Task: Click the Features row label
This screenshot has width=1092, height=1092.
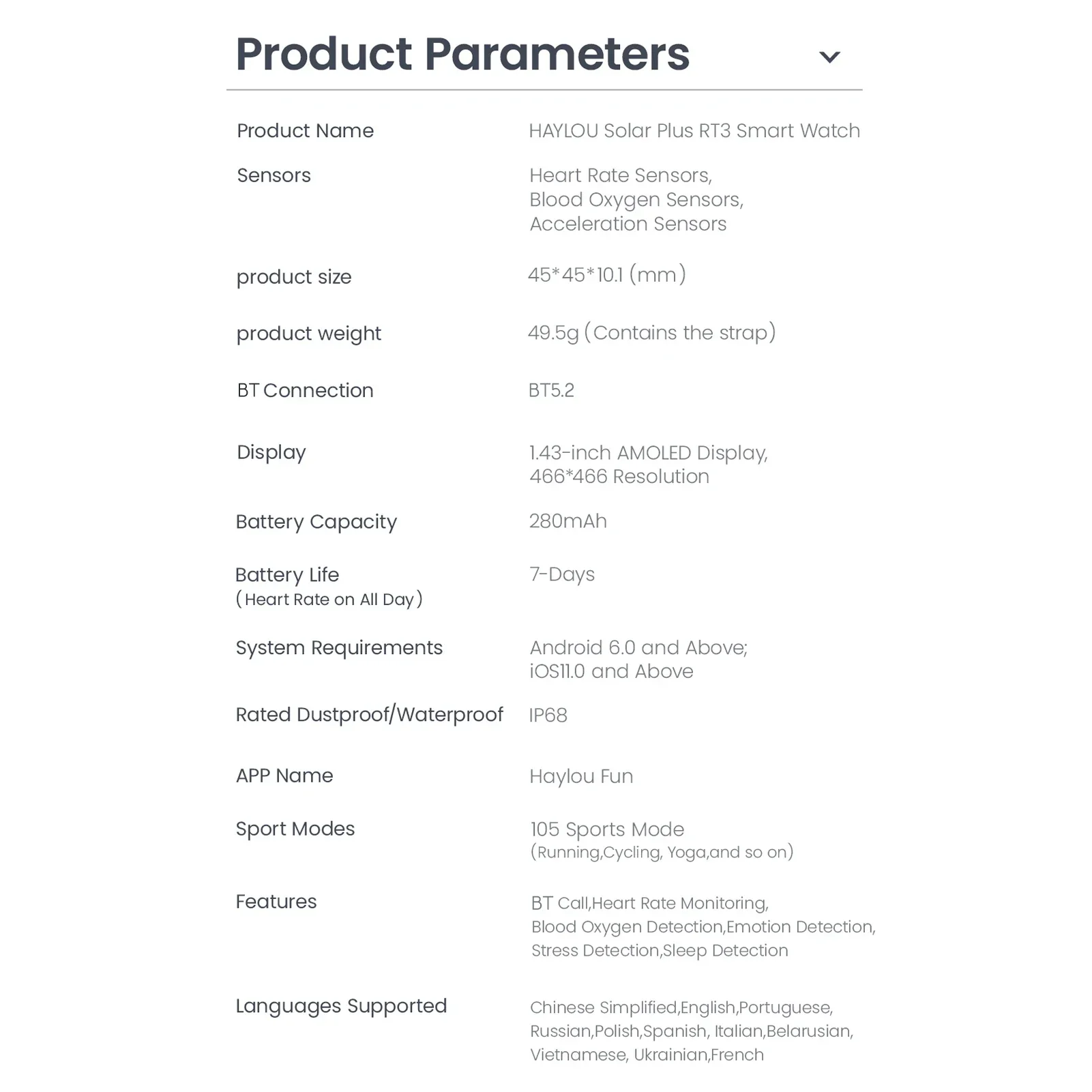Action: [276, 902]
